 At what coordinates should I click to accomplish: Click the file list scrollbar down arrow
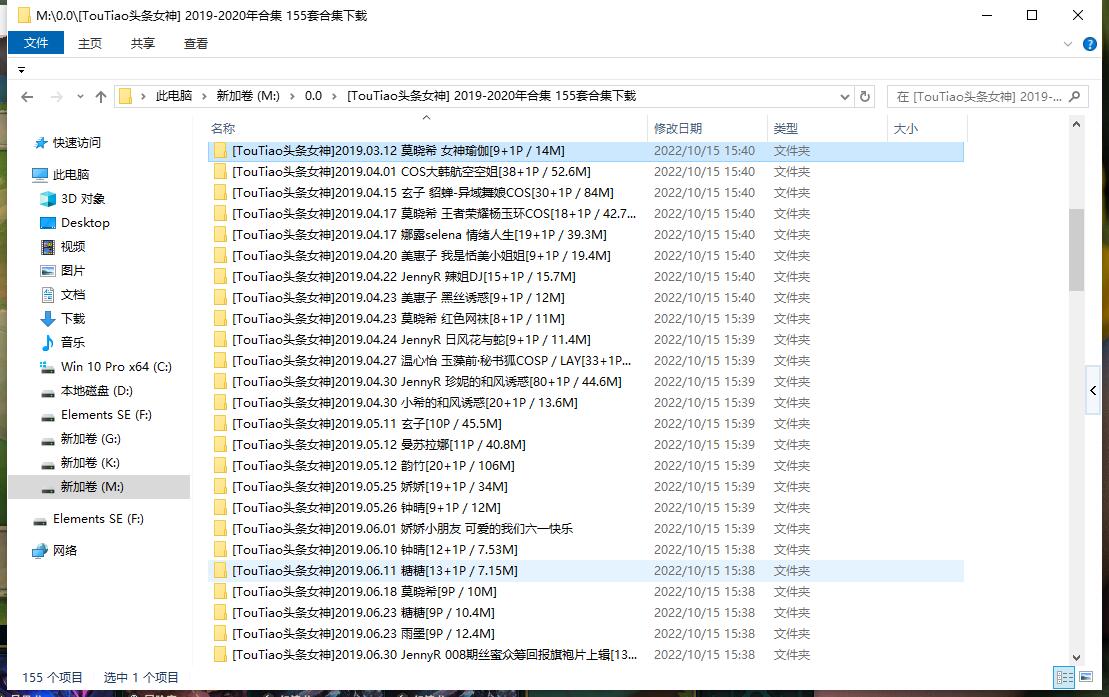pyautogui.click(x=1076, y=657)
